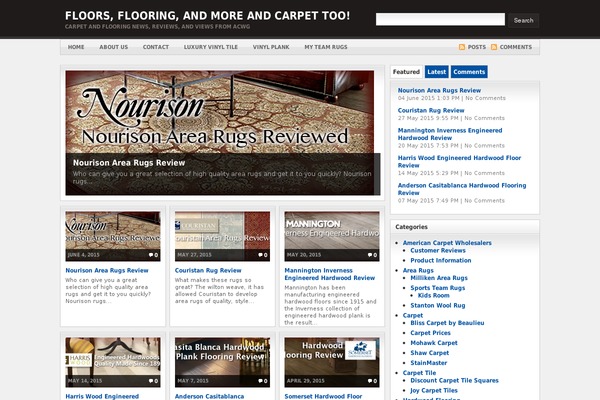
Task: Click comment bubble icon on Mannington May 20 thumbnail
Action: 370,255
